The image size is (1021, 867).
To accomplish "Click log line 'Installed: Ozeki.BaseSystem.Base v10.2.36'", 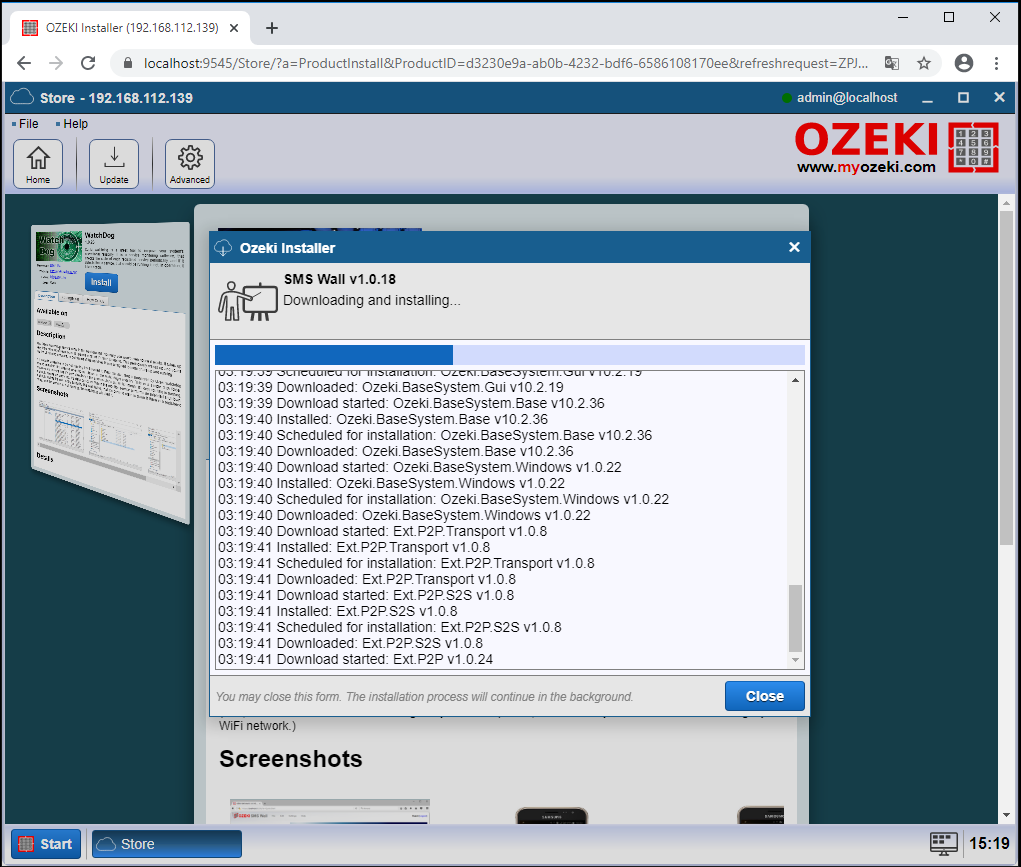I will [383, 419].
